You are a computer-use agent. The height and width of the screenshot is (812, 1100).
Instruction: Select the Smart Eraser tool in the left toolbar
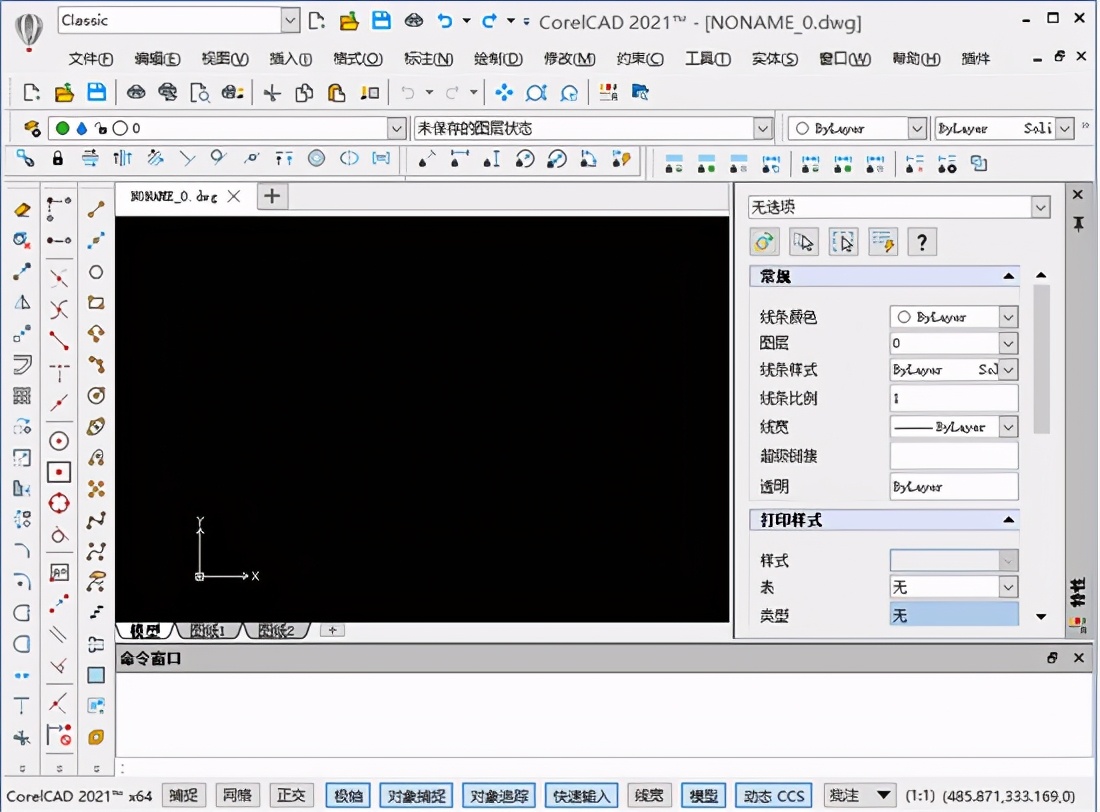[x=22, y=210]
